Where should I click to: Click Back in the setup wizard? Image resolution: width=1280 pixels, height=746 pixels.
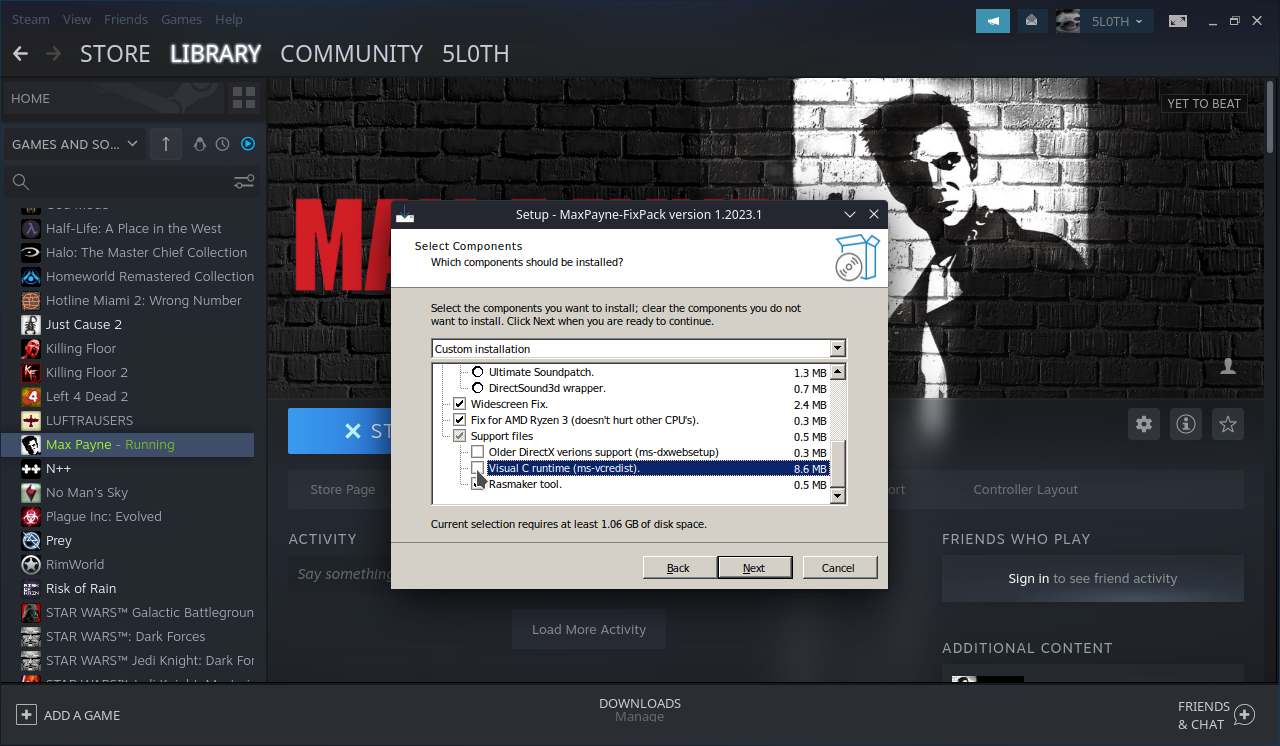tap(678, 568)
